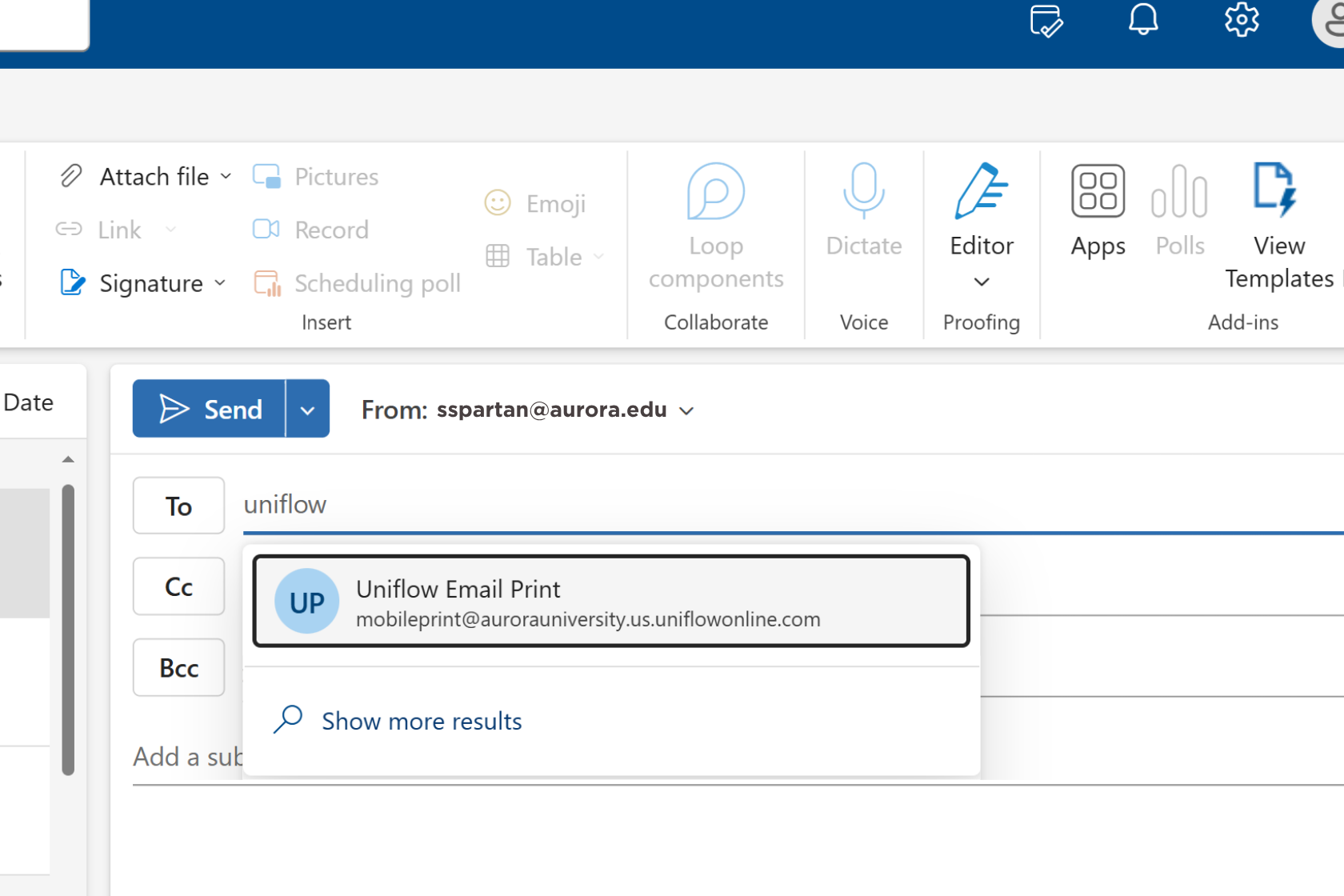Open the Send options dropdown
Viewport: 1344px width, 896px height.
[x=308, y=409]
